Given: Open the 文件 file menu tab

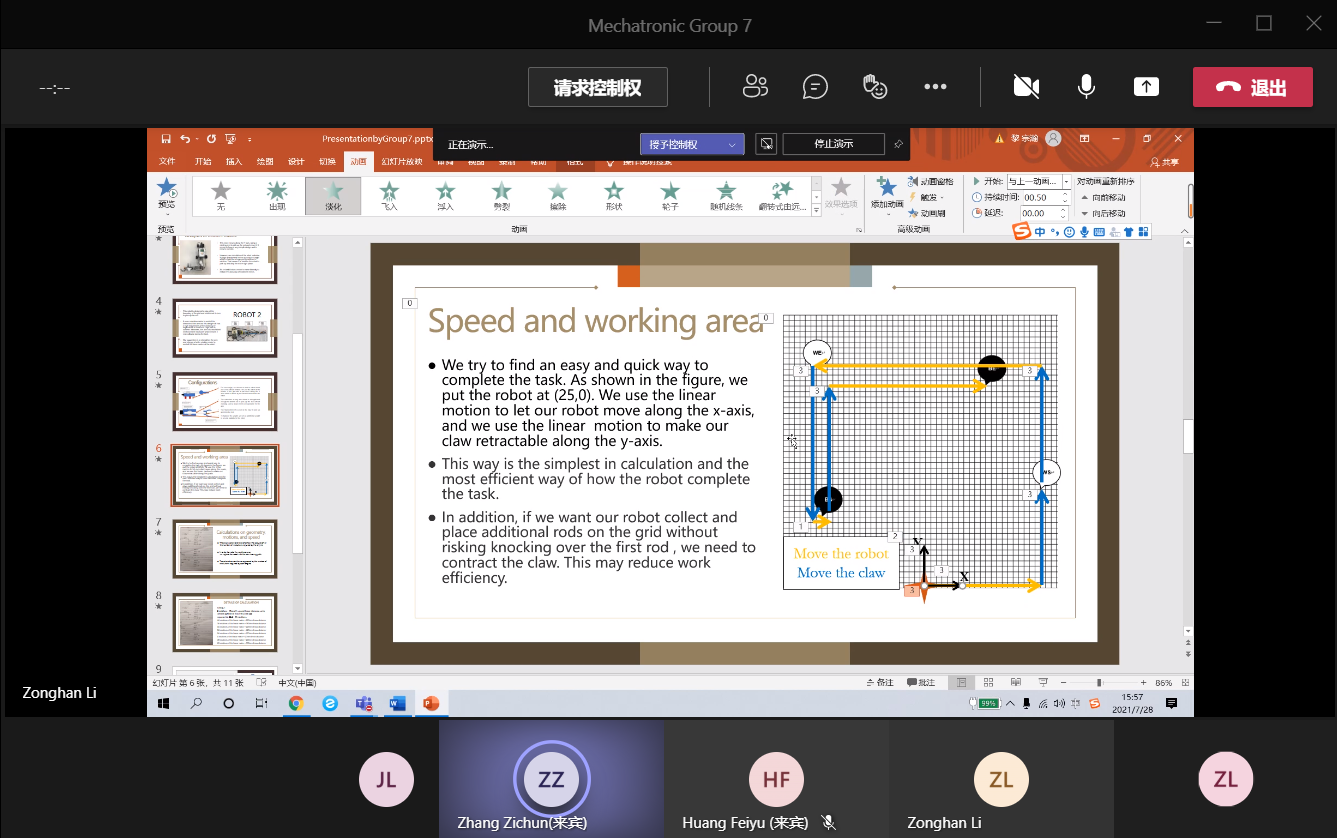Looking at the screenshot, I should pyautogui.click(x=167, y=162).
